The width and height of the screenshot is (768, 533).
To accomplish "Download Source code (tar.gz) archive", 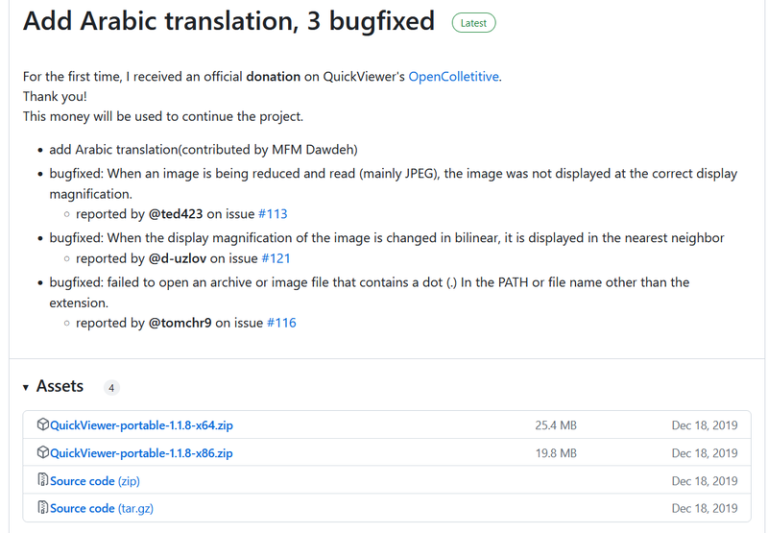I will click(x=101, y=508).
